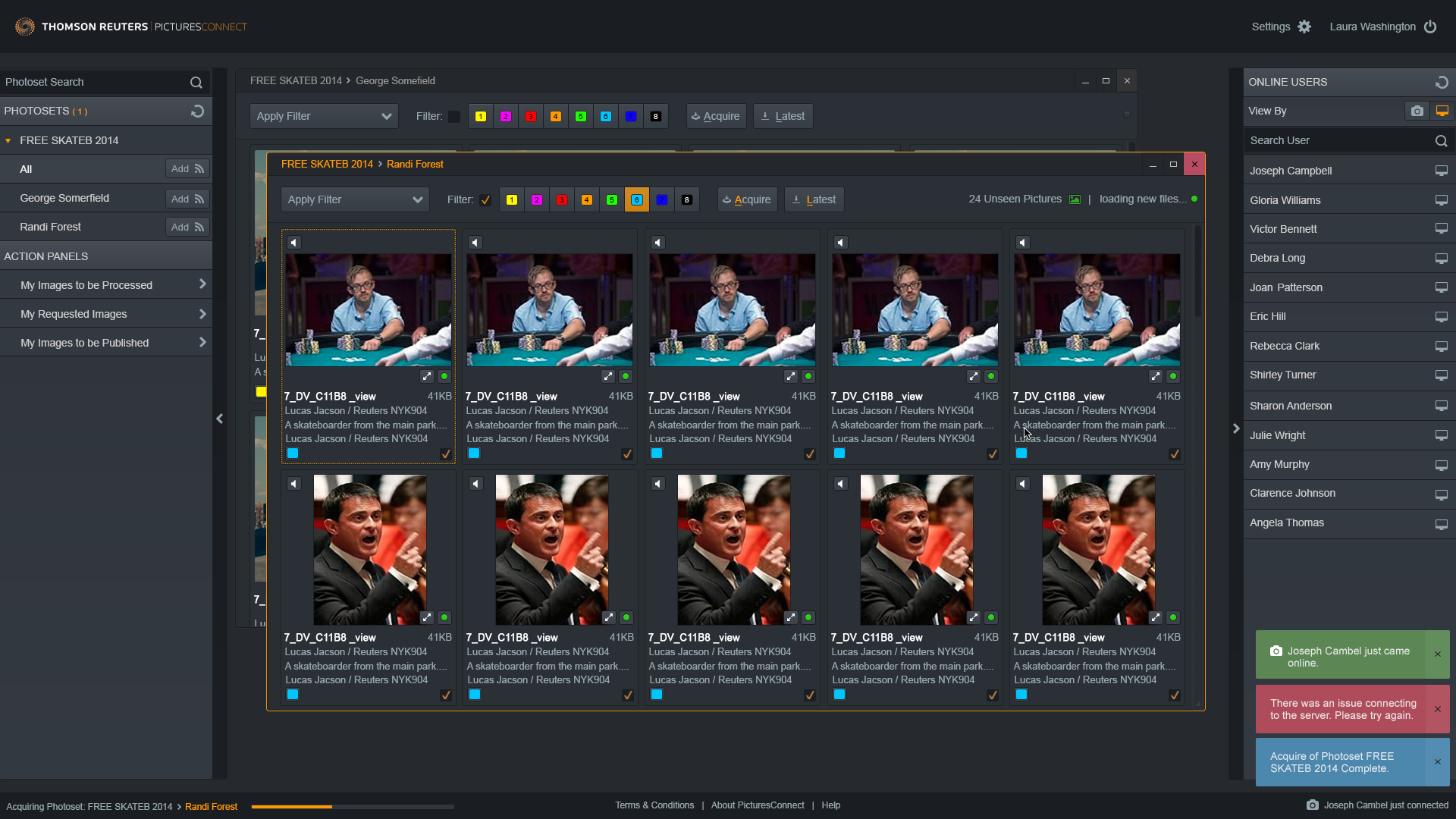Toggle checkmark on second poker image card
Viewport: 1456px width, 819px height.
(x=627, y=454)
